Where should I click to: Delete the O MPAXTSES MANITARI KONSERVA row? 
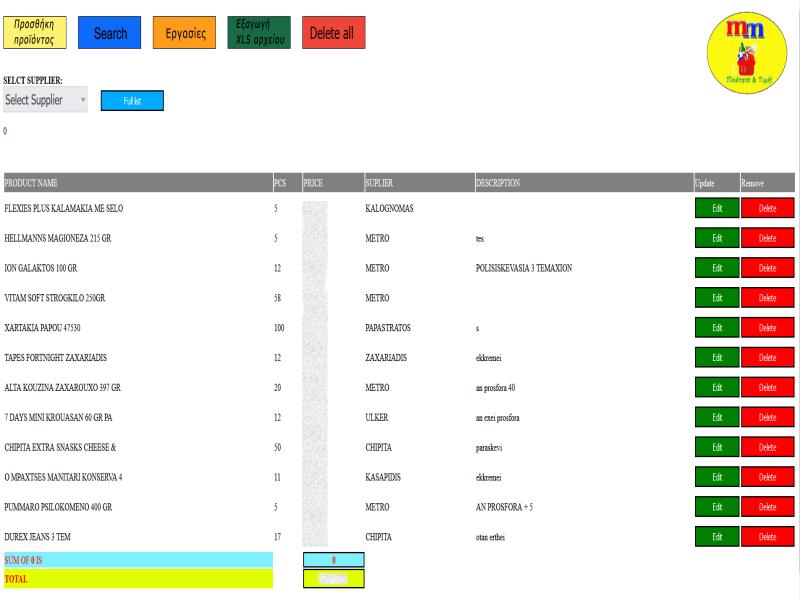767,477
